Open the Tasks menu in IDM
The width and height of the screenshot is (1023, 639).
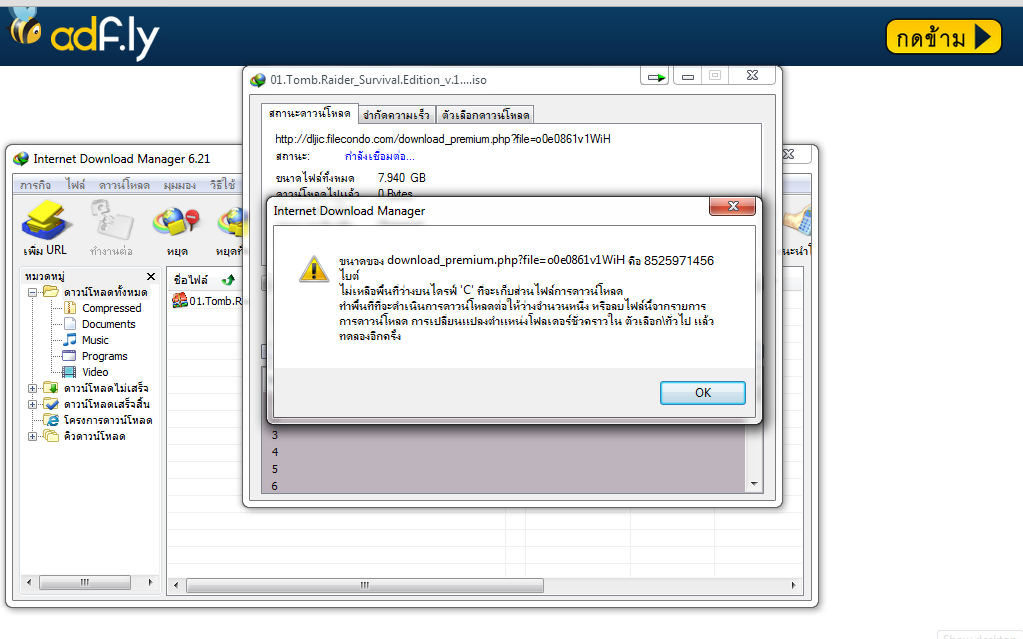[x=35, y=185]
